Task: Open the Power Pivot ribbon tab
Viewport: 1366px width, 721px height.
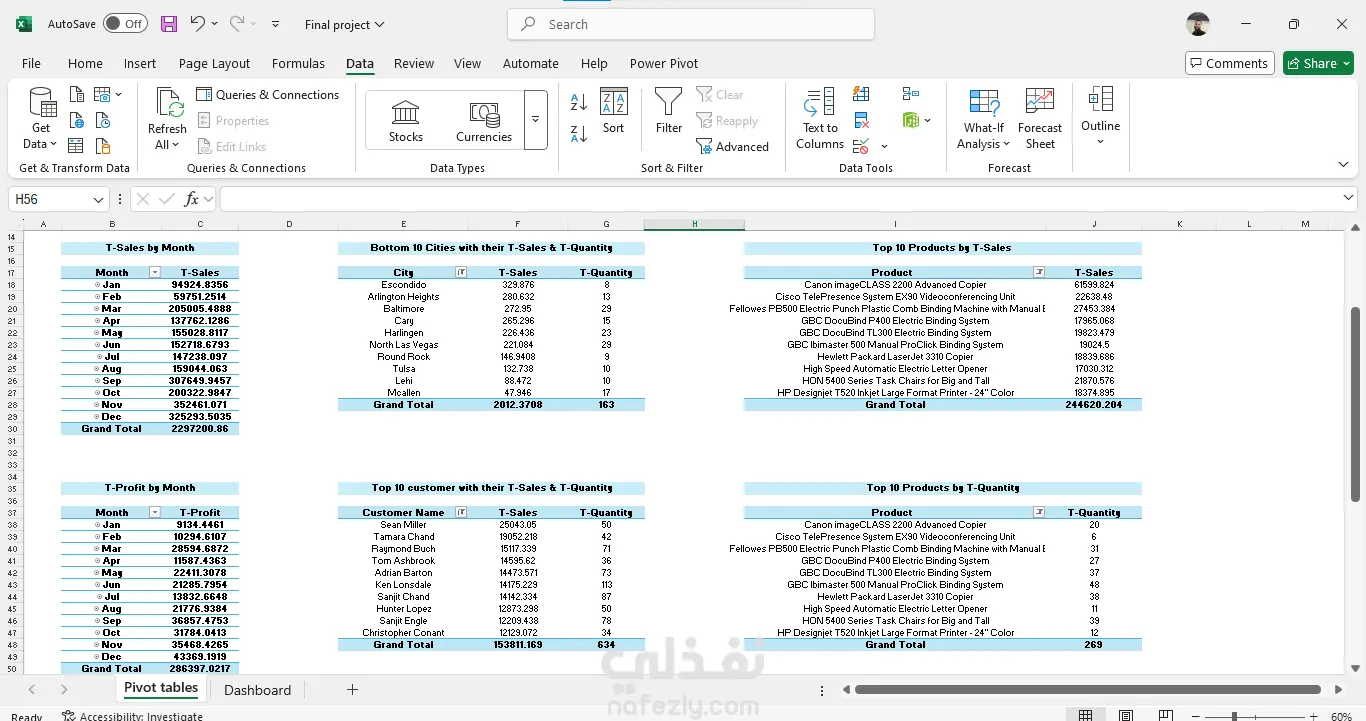Action: pos(663,63)
